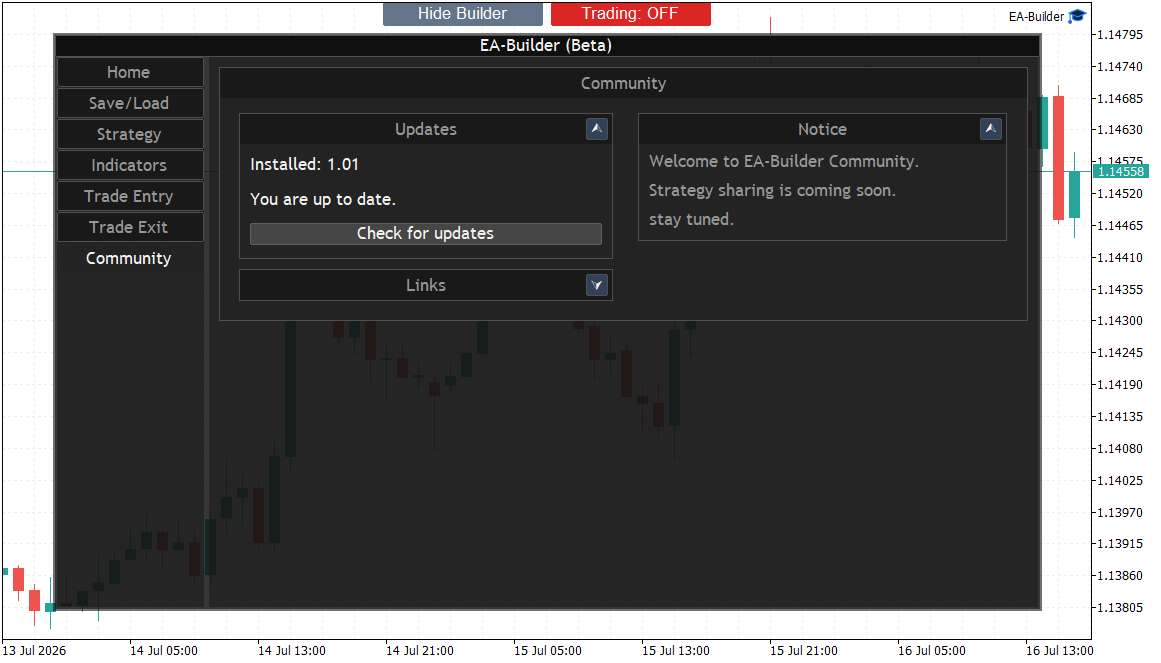Click the 1.13805 price axis label
This screenshot has width=1161, height=663.
pyautogui.click(x=1120, y=607)
